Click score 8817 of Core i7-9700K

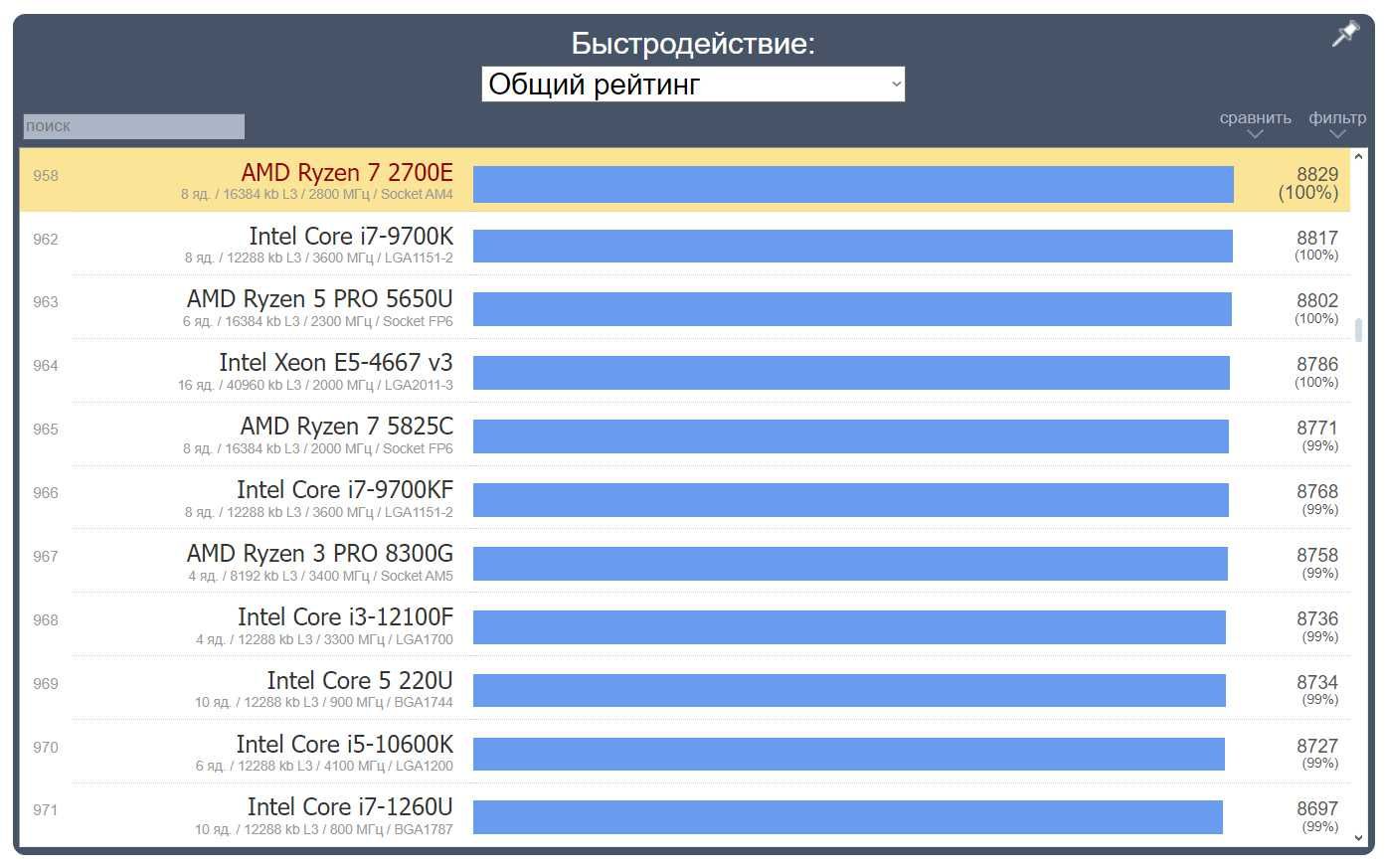pyautogui.click(x=1317, y=238)
